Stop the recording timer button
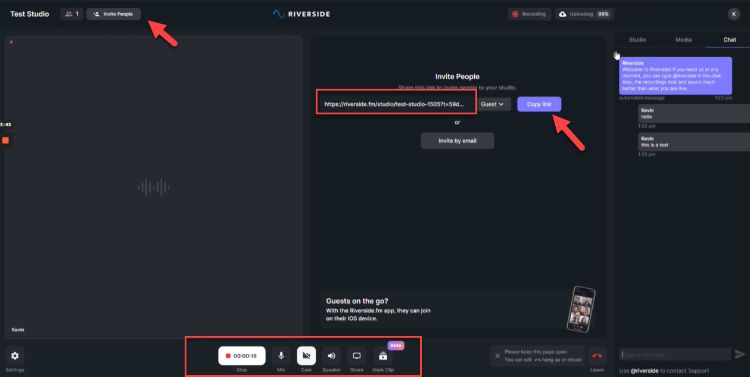This screenshot has width=750, height=377. pyautogui.click(x=242, y=355)
